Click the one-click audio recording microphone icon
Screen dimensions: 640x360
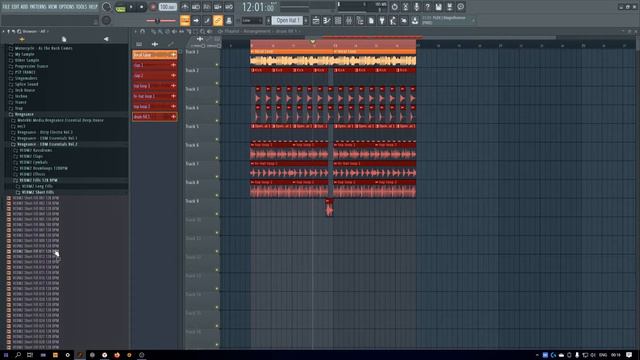[x=416, y=7]
